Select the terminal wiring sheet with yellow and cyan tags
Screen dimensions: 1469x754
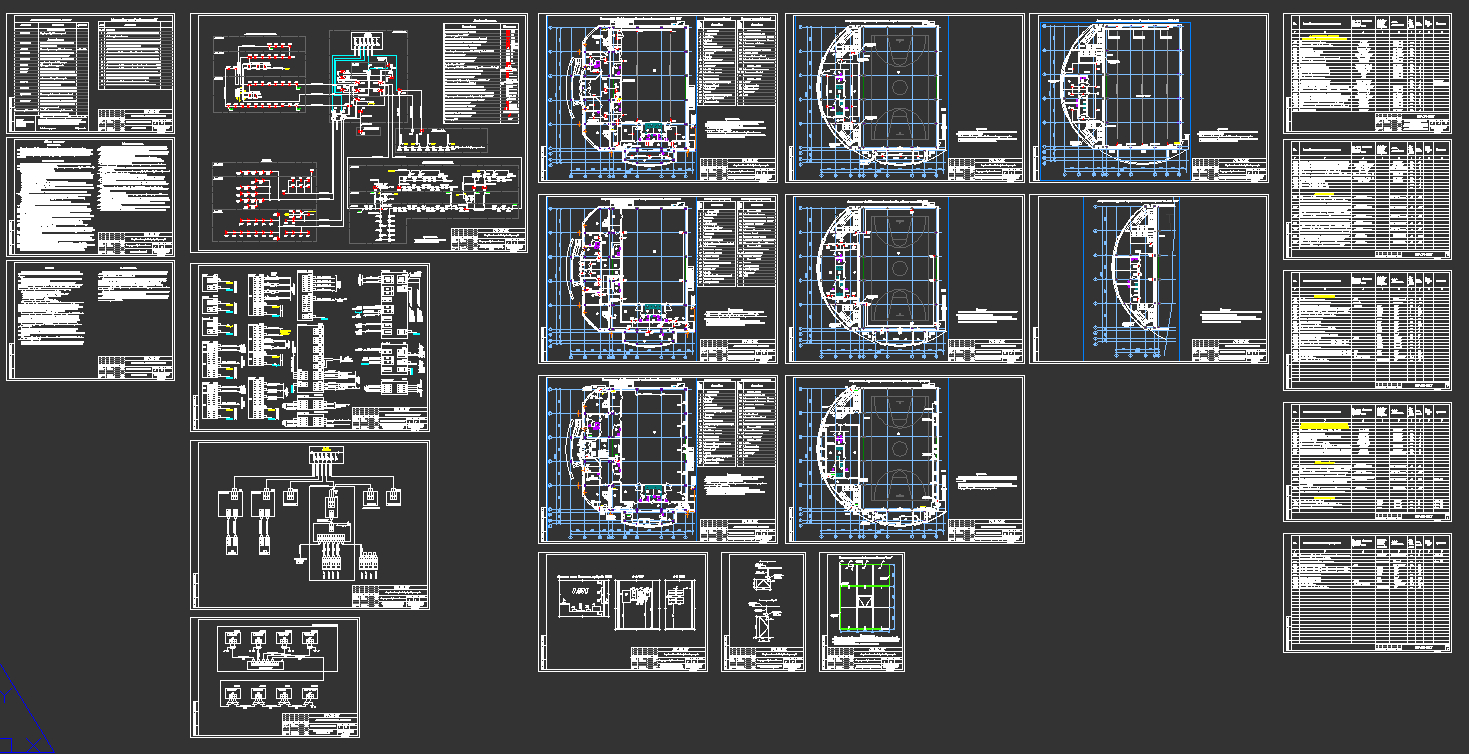pos(310,347)
